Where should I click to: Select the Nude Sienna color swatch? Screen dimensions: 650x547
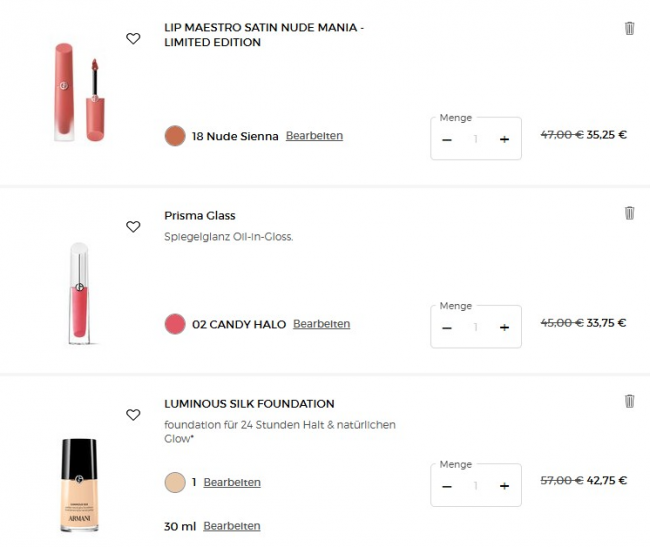(x=175, y=136)
